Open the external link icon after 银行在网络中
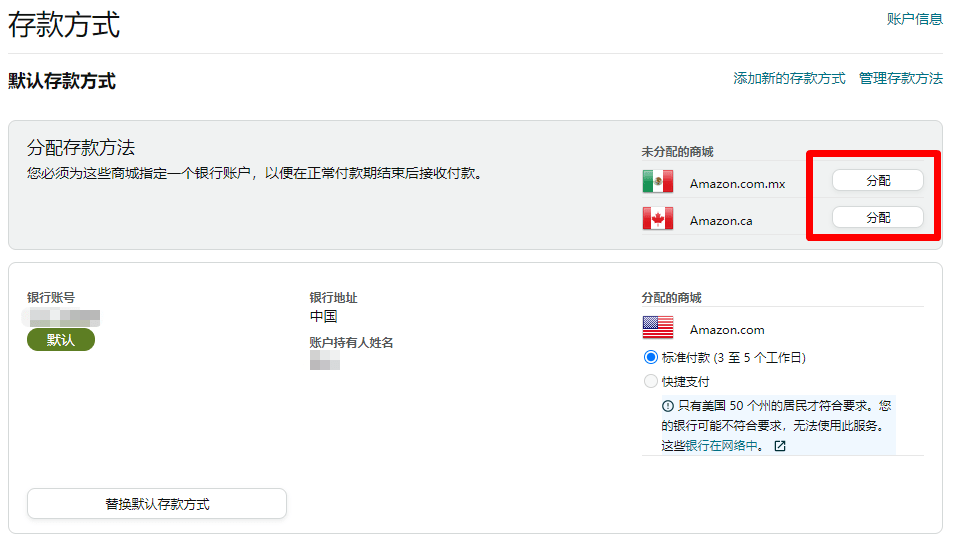The height and width of the screenshot is (548, 956). click(780, 446)
